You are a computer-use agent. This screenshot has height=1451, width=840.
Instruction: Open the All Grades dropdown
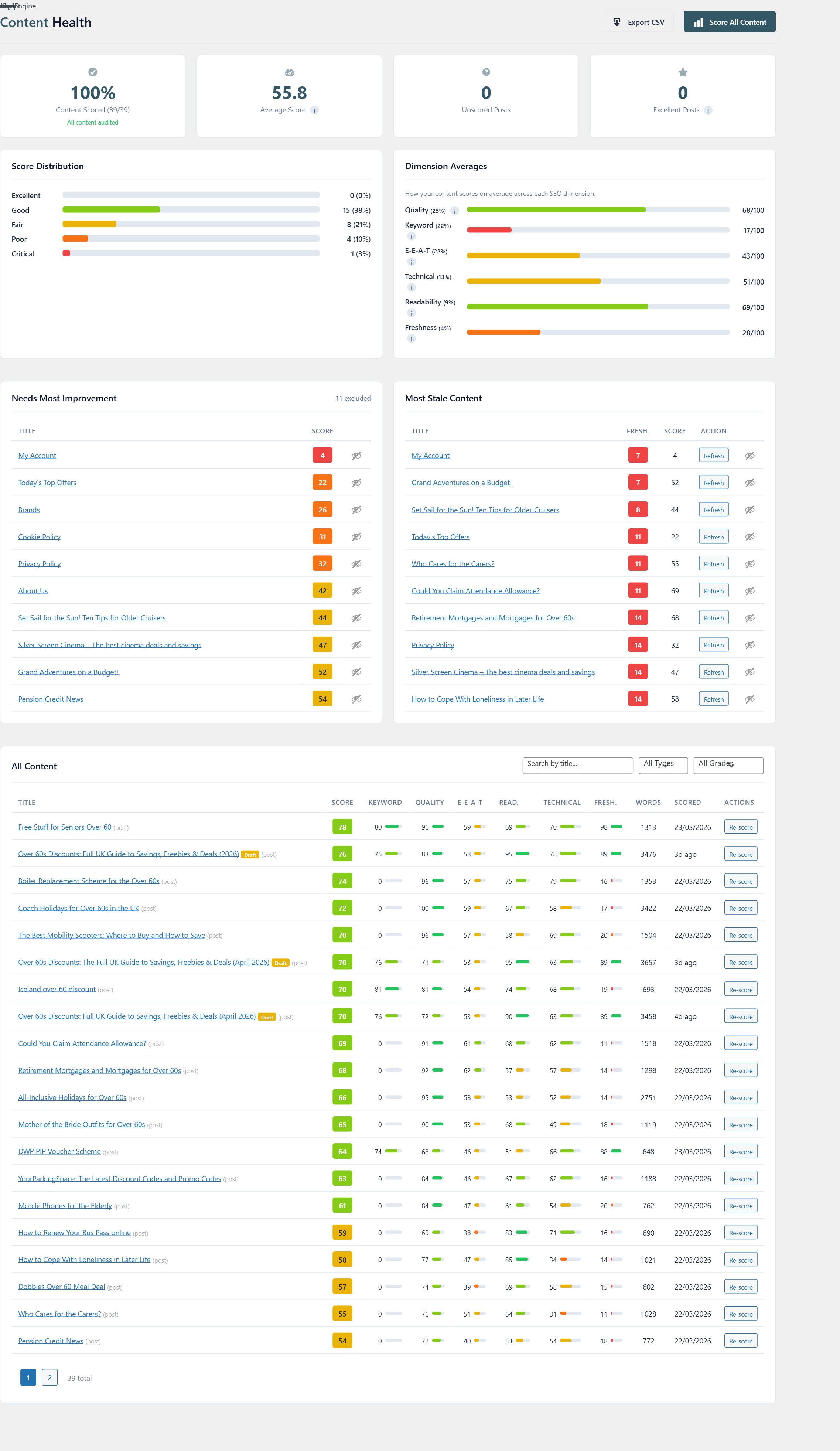pyautogui.click(x=728, y=765)
